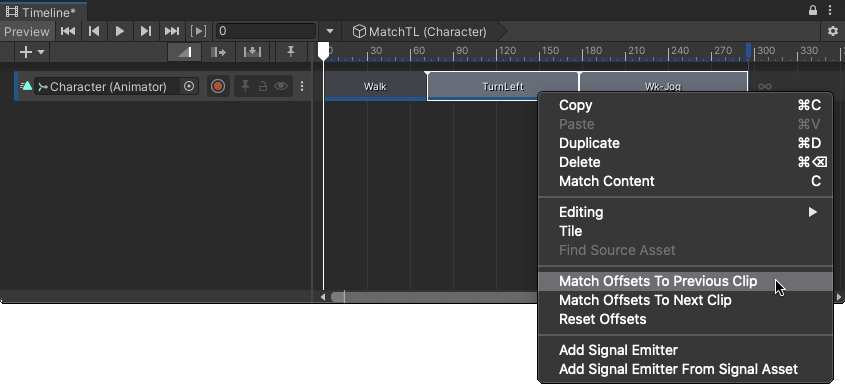Select Ripple edit mode icon
The width and height of the screenshot is (845, 384).
(218, 52)
